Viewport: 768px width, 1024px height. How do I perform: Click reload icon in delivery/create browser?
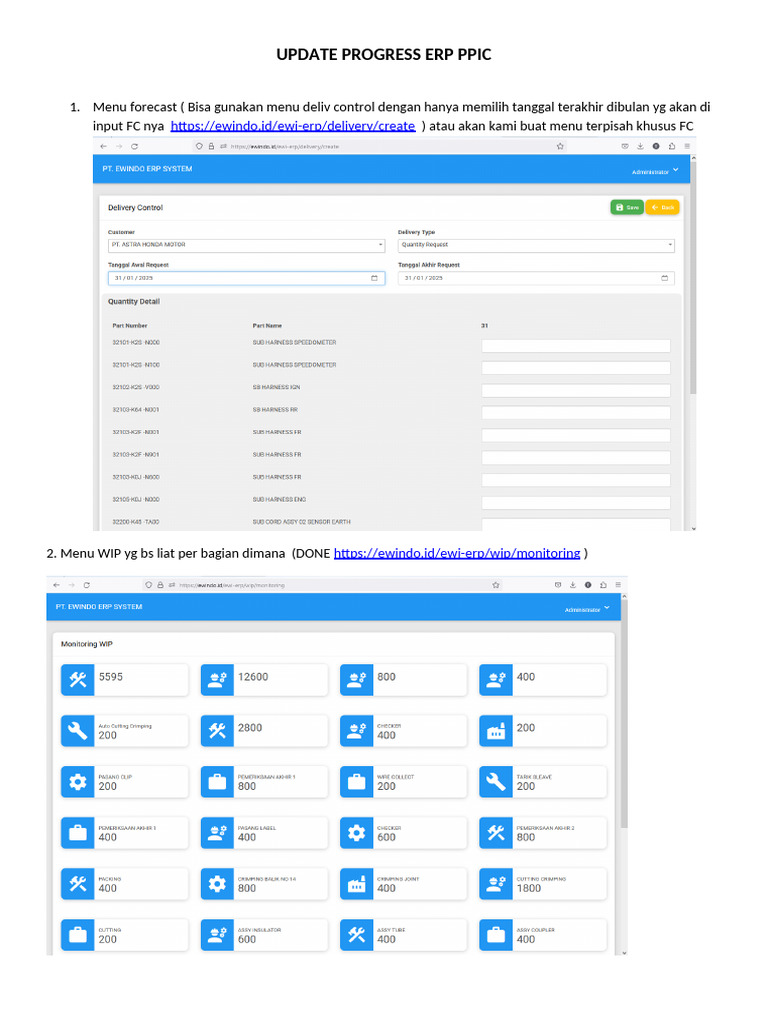134,146
